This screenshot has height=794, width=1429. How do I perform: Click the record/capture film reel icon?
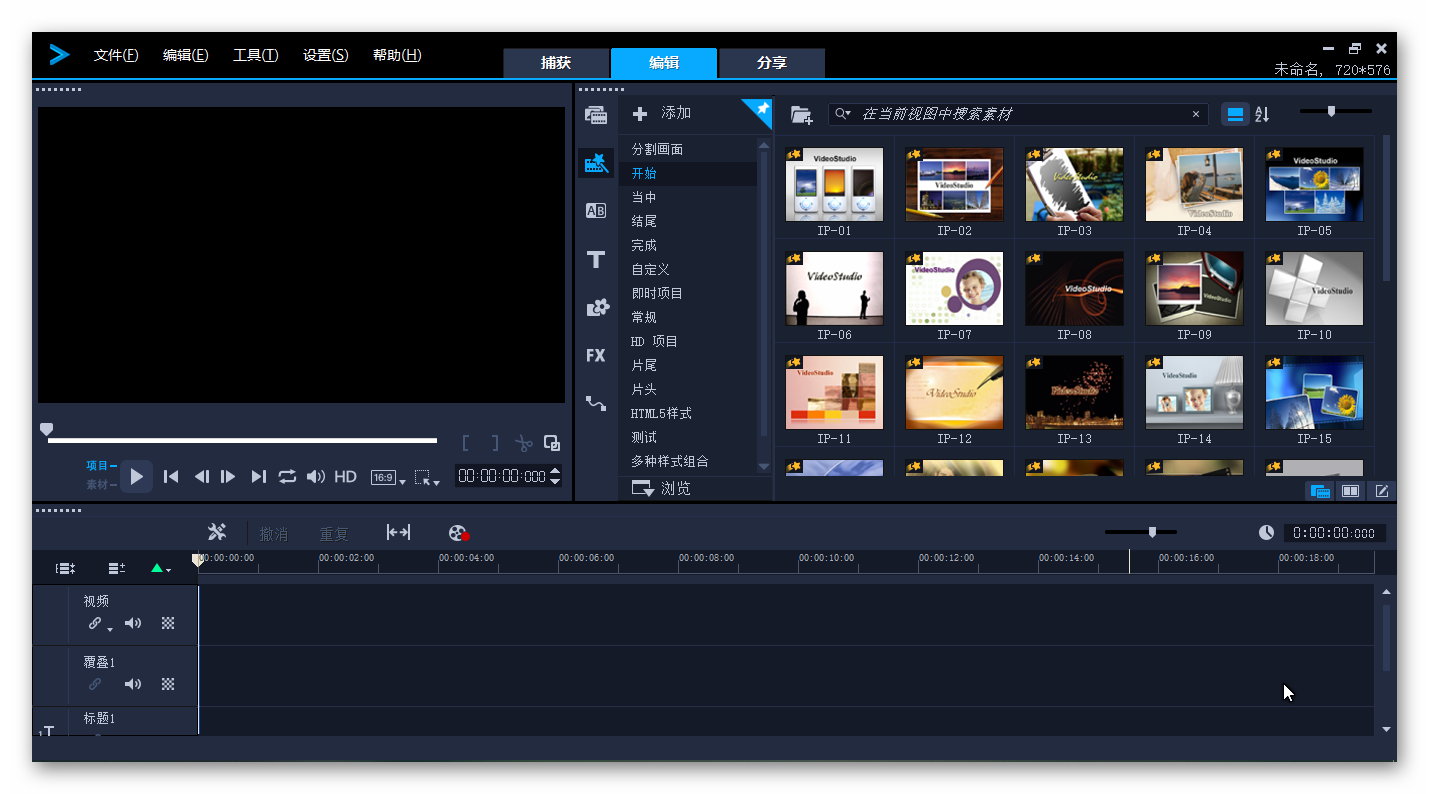(x=459, y=533)
